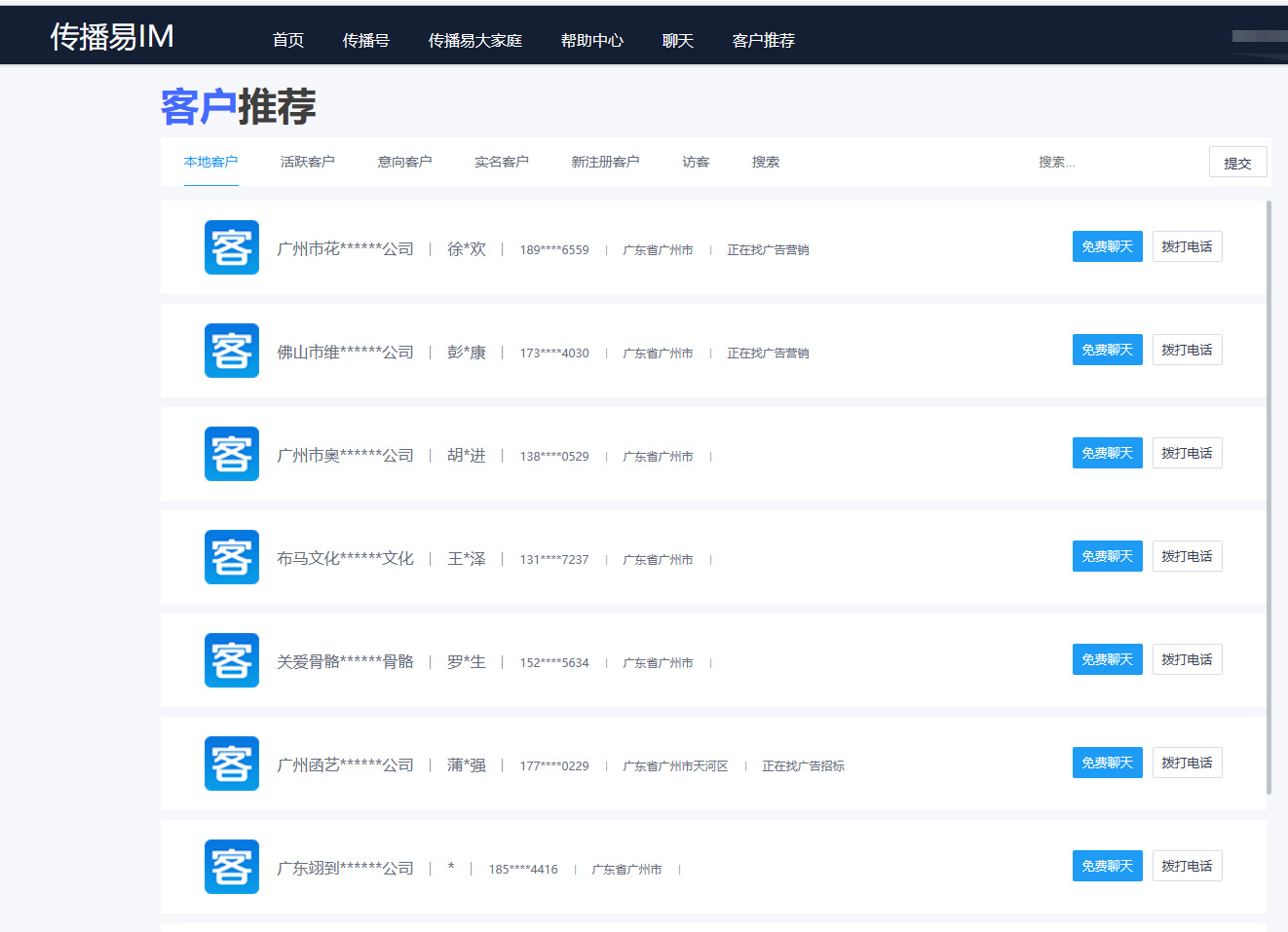Open the 新注册客户 tab
Viewport: 1288px width, 932px height.
tap(605, 162)
